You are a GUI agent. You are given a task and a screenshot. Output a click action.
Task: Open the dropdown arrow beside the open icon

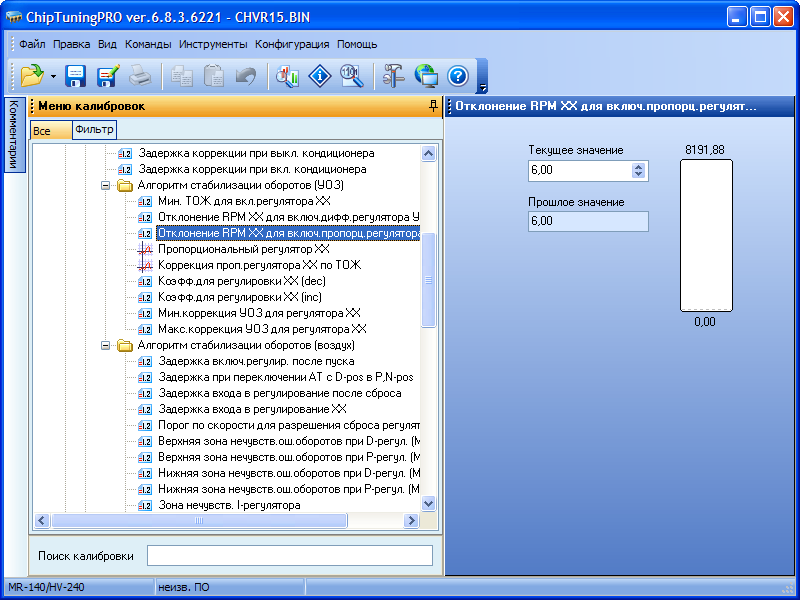(x=52, y=77)
